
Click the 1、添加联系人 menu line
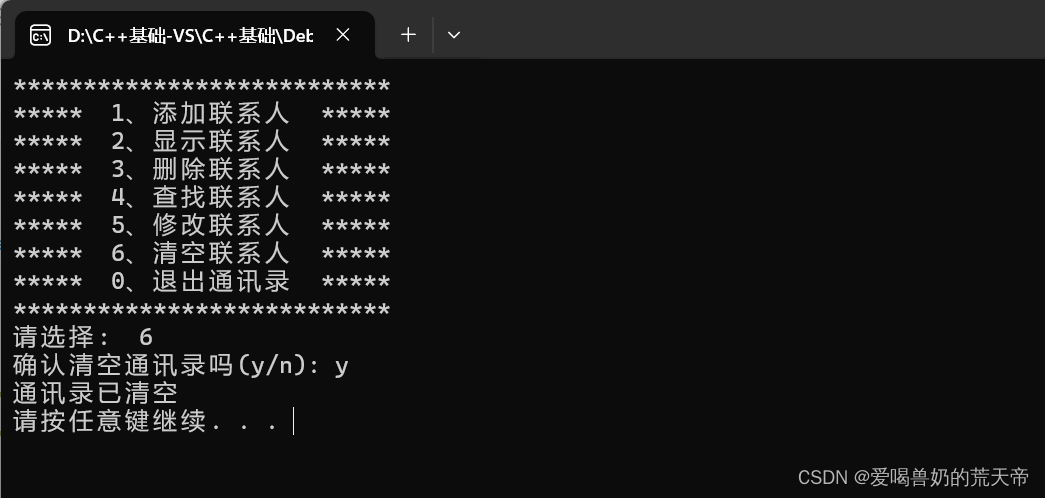(x=201, y=115)
